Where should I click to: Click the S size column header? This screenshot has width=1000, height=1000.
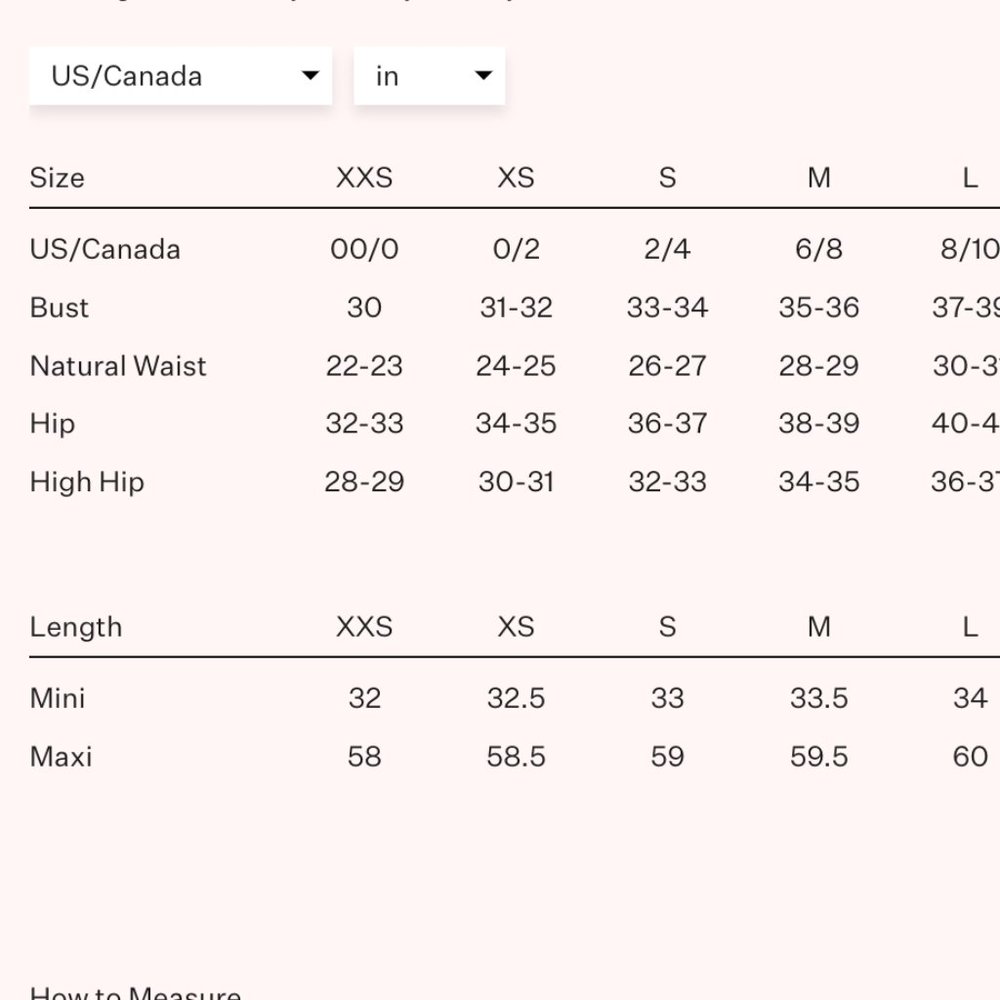pos(667,178)
